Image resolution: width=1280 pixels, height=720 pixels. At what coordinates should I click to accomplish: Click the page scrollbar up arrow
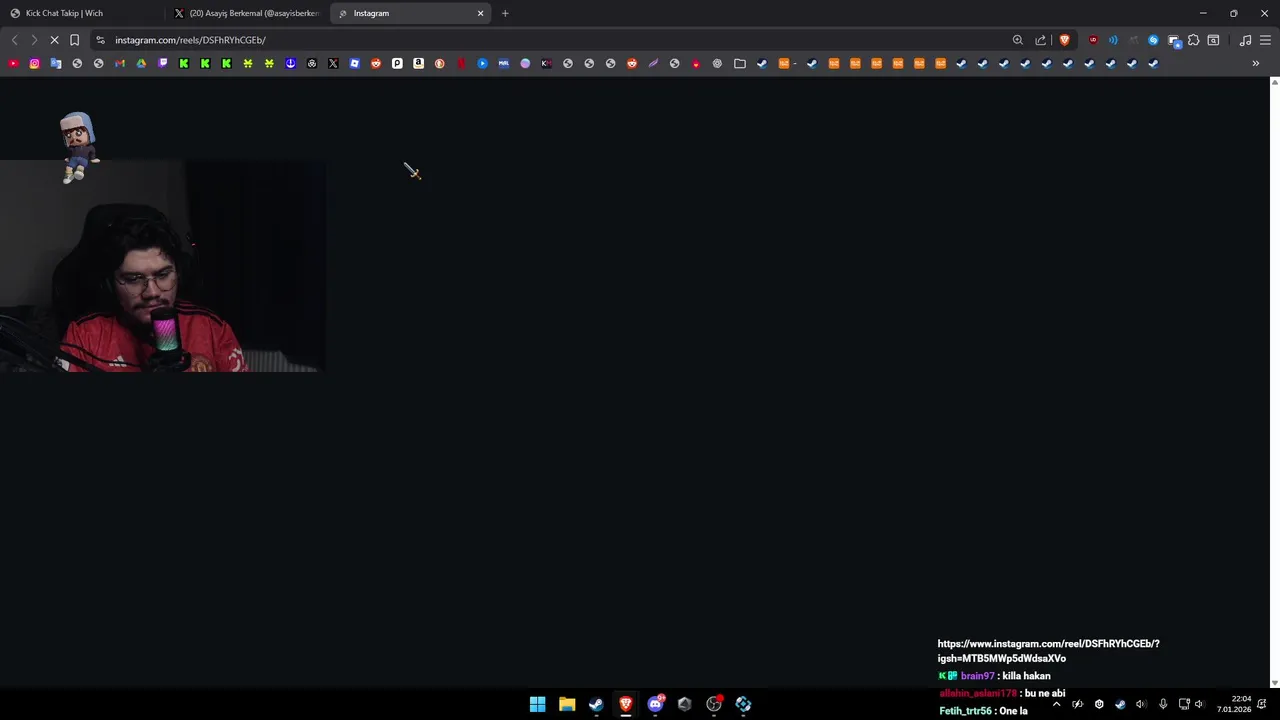point(1274,82)
